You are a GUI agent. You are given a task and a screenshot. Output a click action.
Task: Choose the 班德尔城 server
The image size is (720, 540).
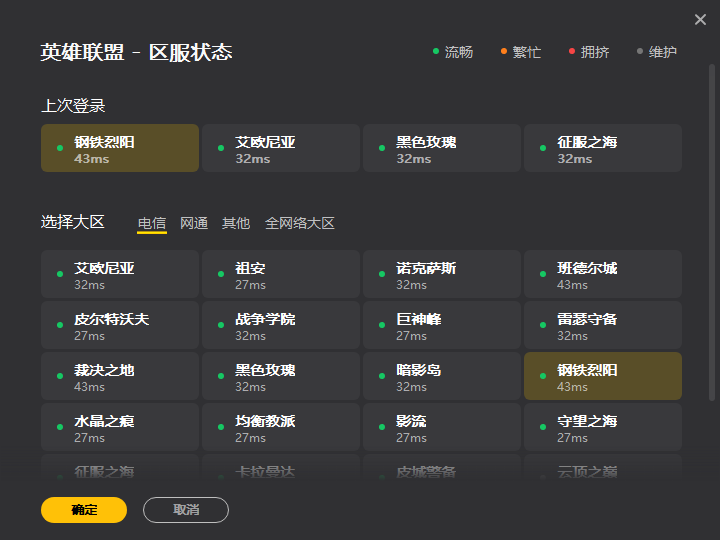pos(603,274)
